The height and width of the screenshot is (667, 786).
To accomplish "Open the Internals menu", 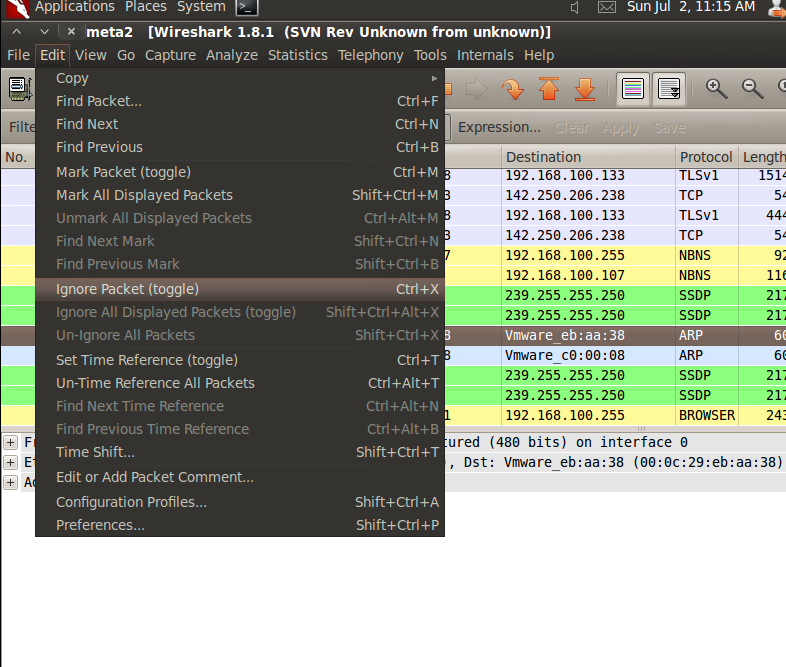I will point(485,55).
